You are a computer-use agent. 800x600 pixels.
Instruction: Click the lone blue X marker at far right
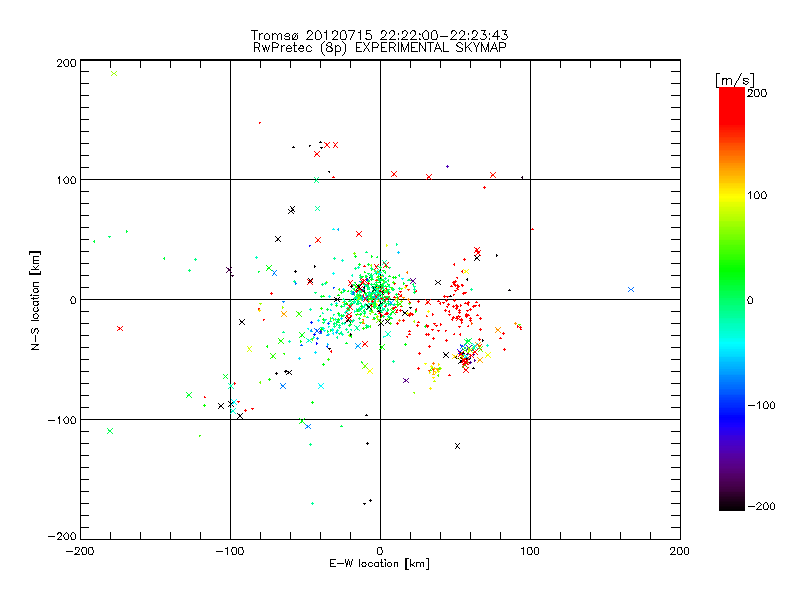(x=631, y=289)
